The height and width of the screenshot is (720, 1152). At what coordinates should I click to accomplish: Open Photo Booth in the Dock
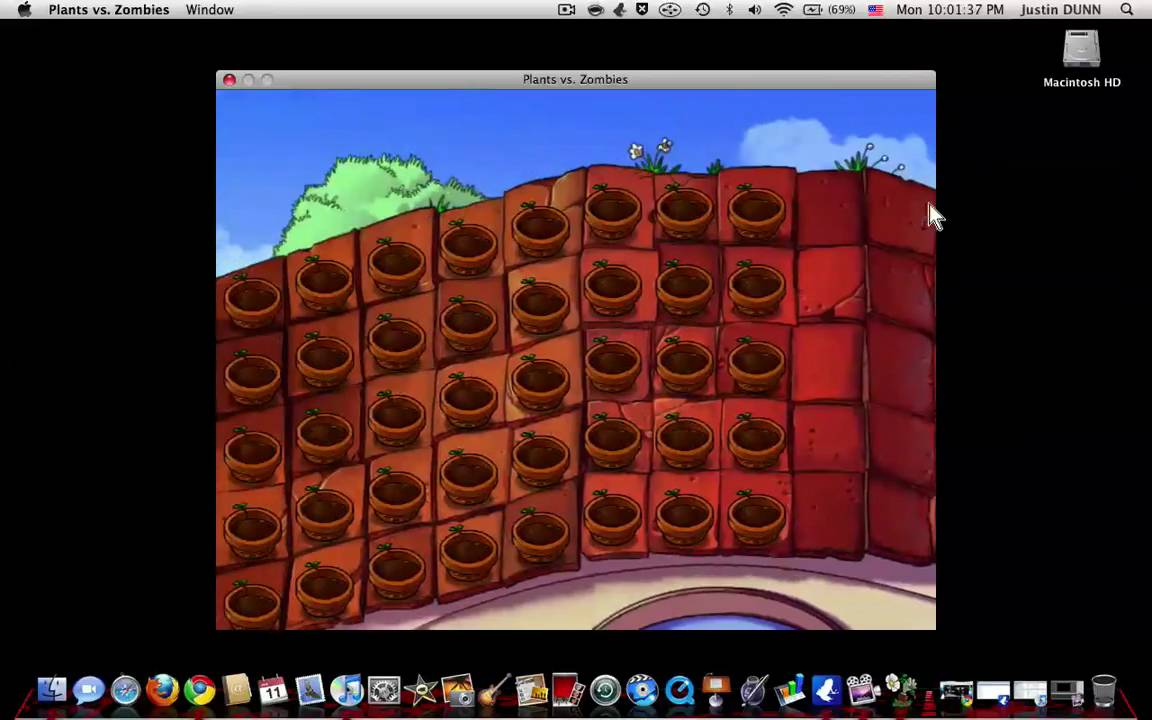568,691
